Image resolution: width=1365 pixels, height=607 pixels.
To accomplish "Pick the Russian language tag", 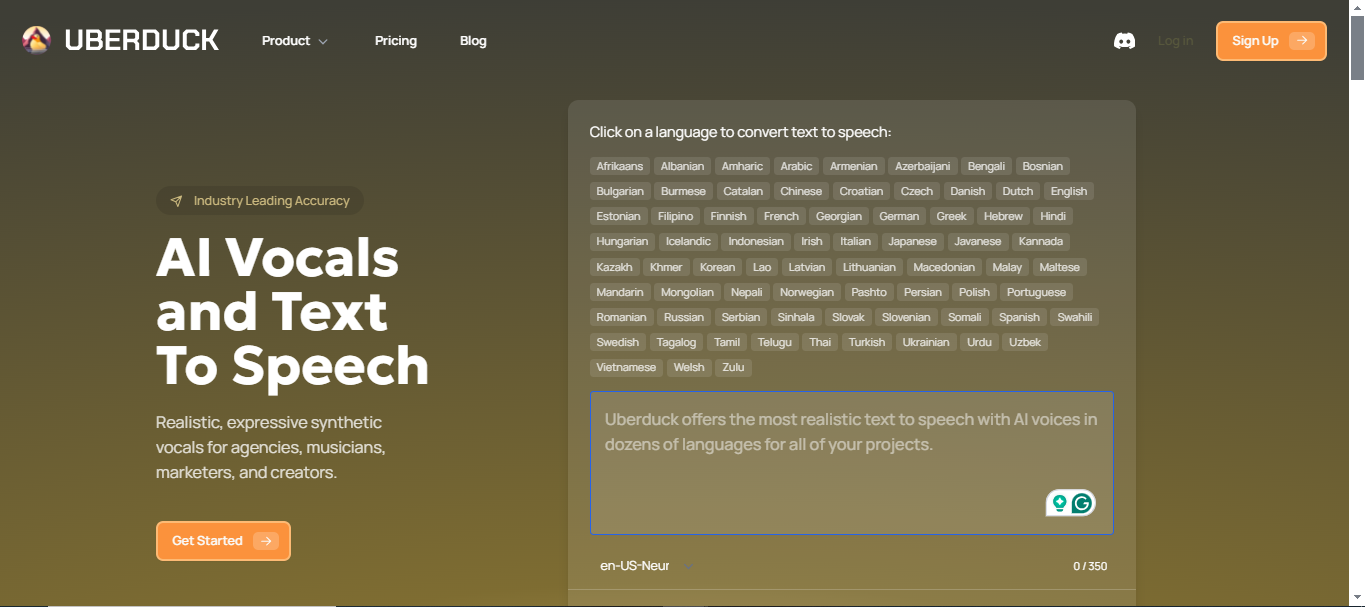I will (x=683, y=317).
